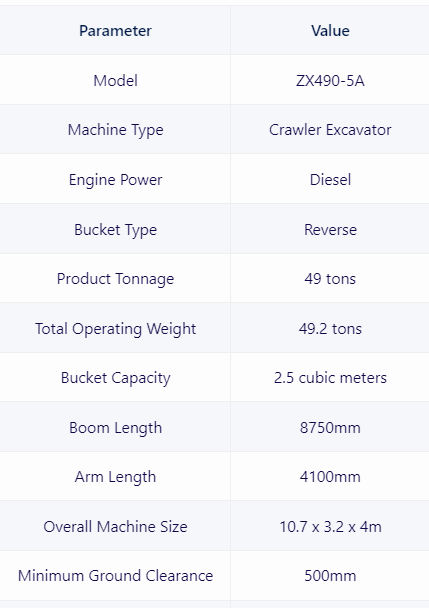Select the 49 tons tonnage value

tap(330, 279)
